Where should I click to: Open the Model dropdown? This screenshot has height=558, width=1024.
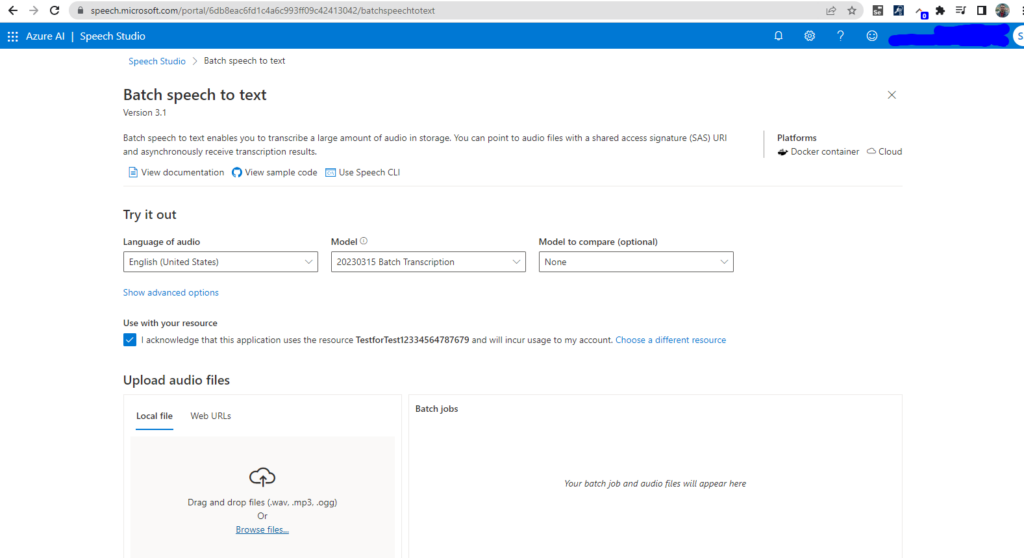(x=428, y=262)
